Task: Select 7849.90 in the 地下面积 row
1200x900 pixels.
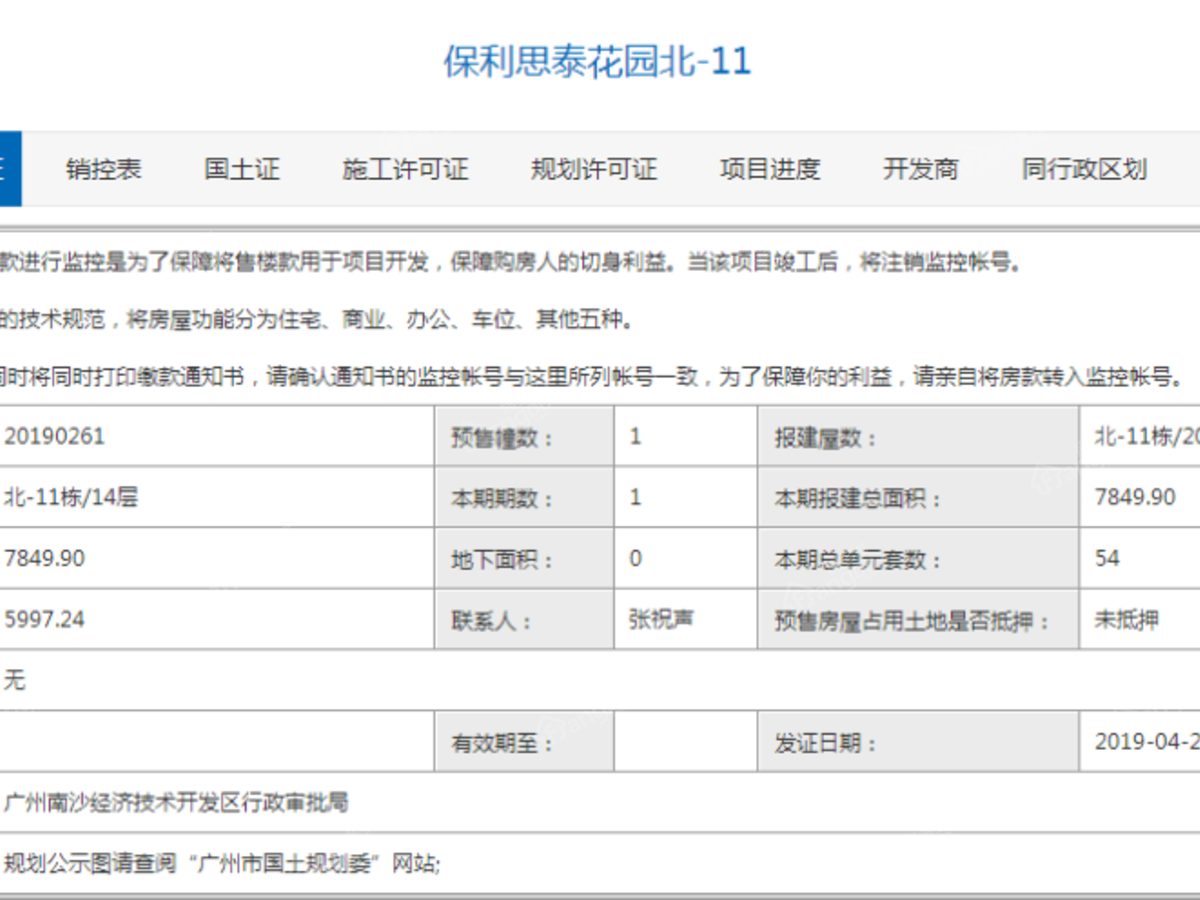Action: tap(45, 558)
